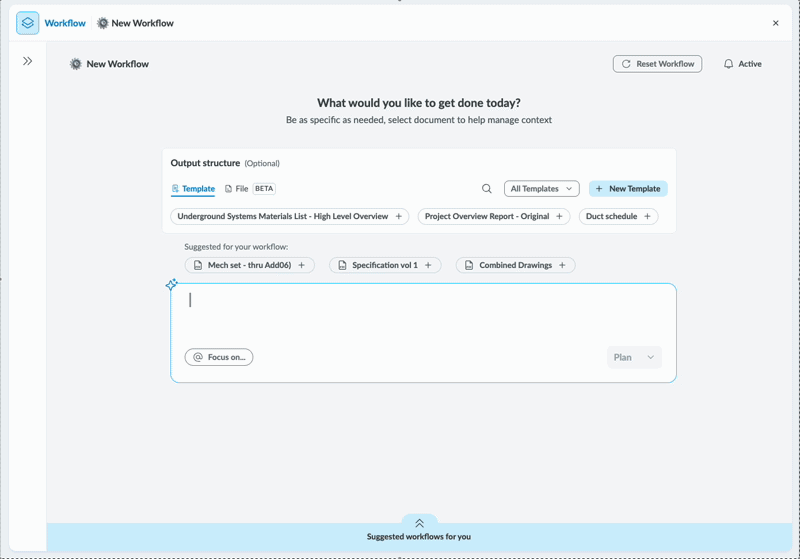This screenshot has height=559, width=800.
Task: Click the sparkle AI icon beside the prompt box
Action: pos(172,285)
